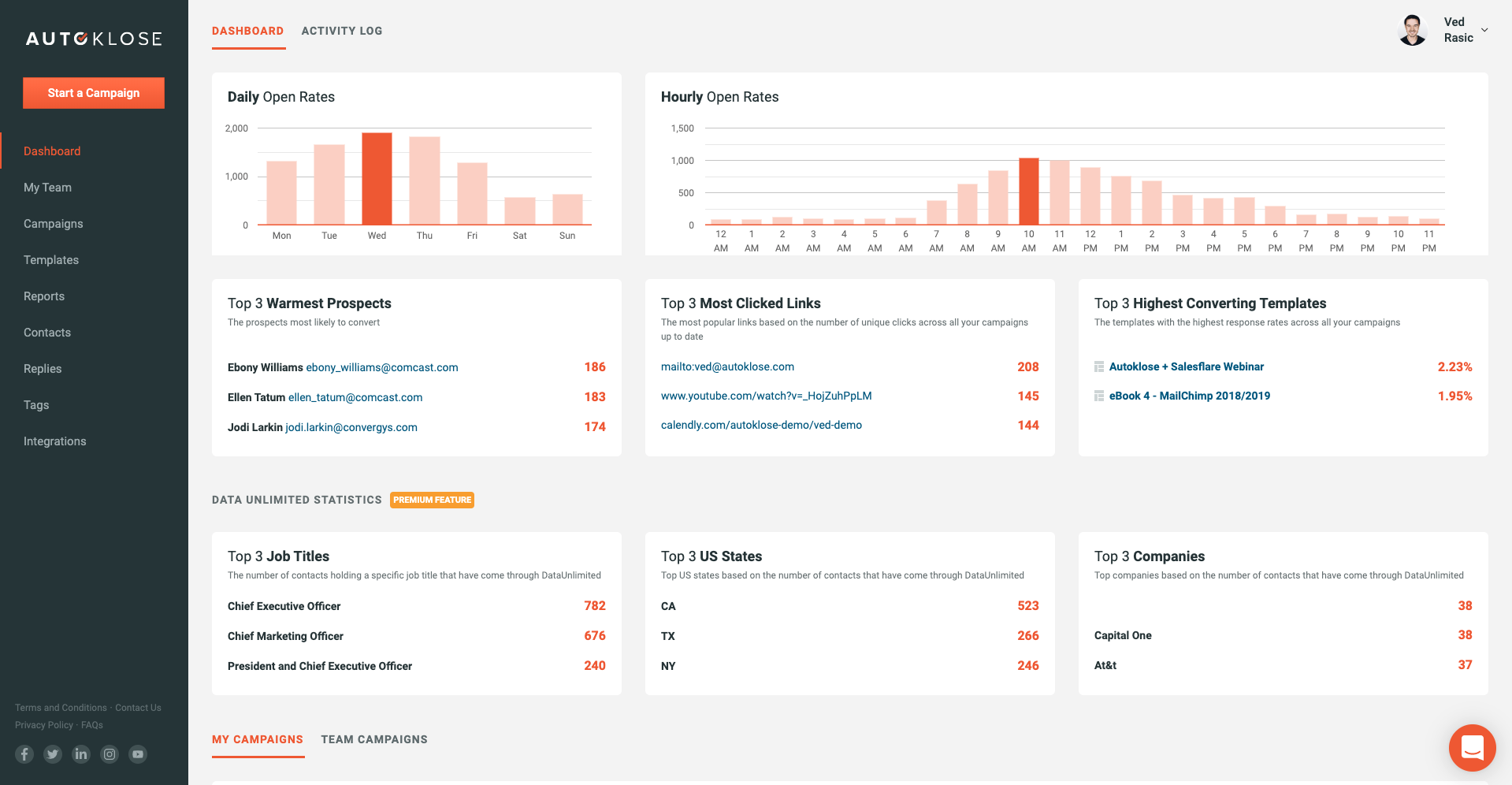
Task: Click Ved Rasic profile avatar
Action: point(1413,31)
